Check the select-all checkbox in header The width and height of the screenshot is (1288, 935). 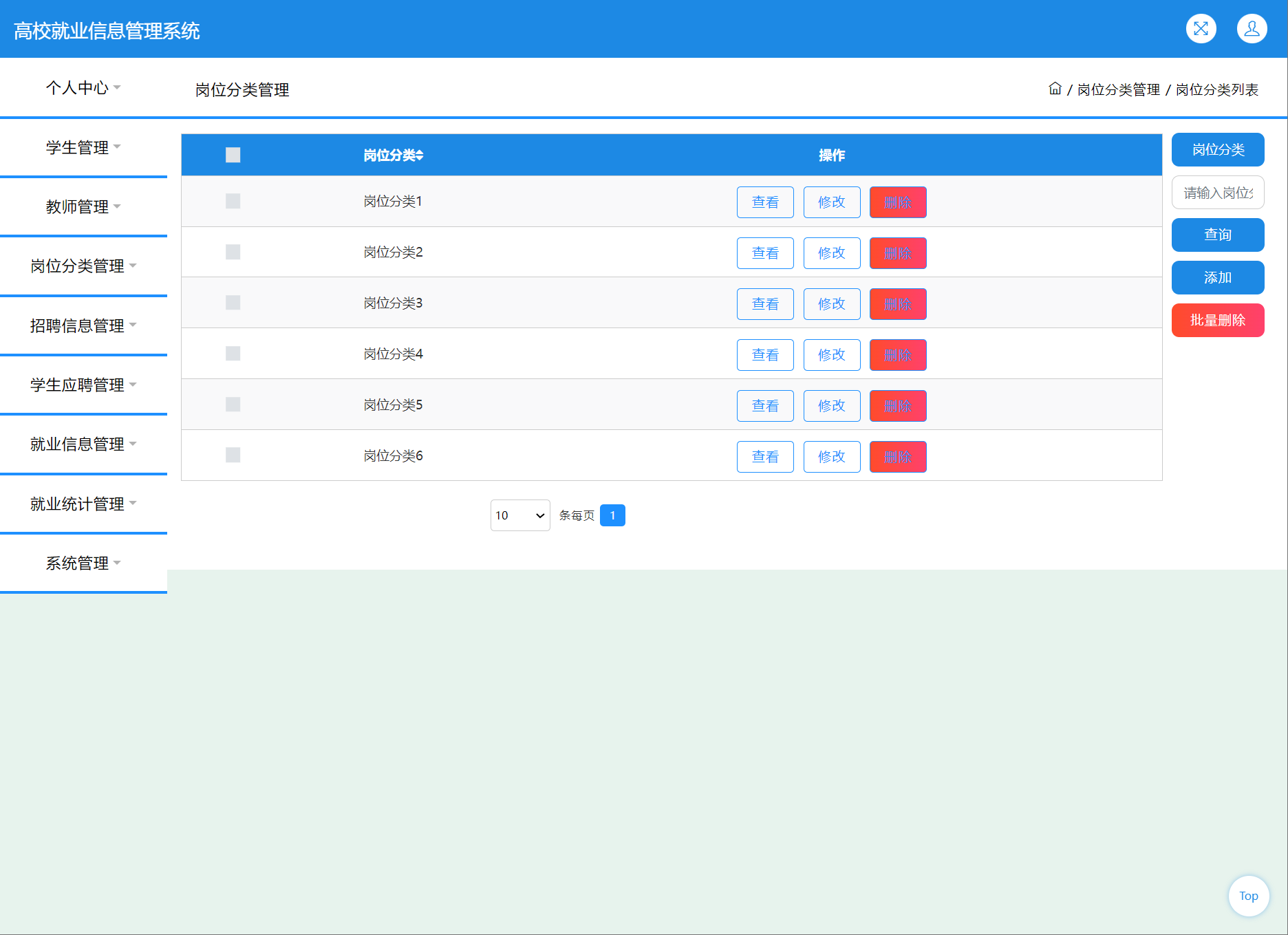[233, 155]
